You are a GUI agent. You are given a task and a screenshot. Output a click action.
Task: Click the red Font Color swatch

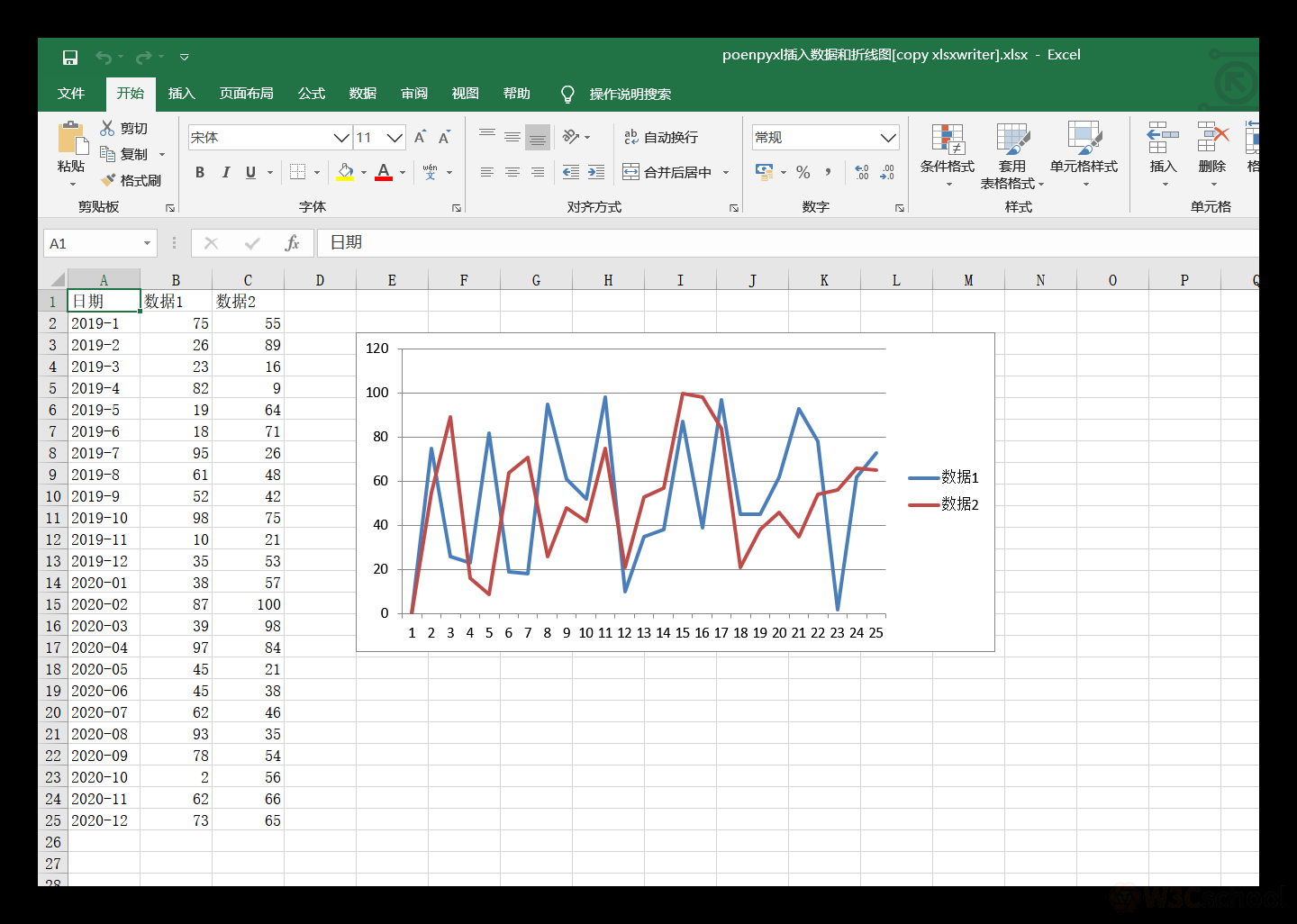coord(383,178)
